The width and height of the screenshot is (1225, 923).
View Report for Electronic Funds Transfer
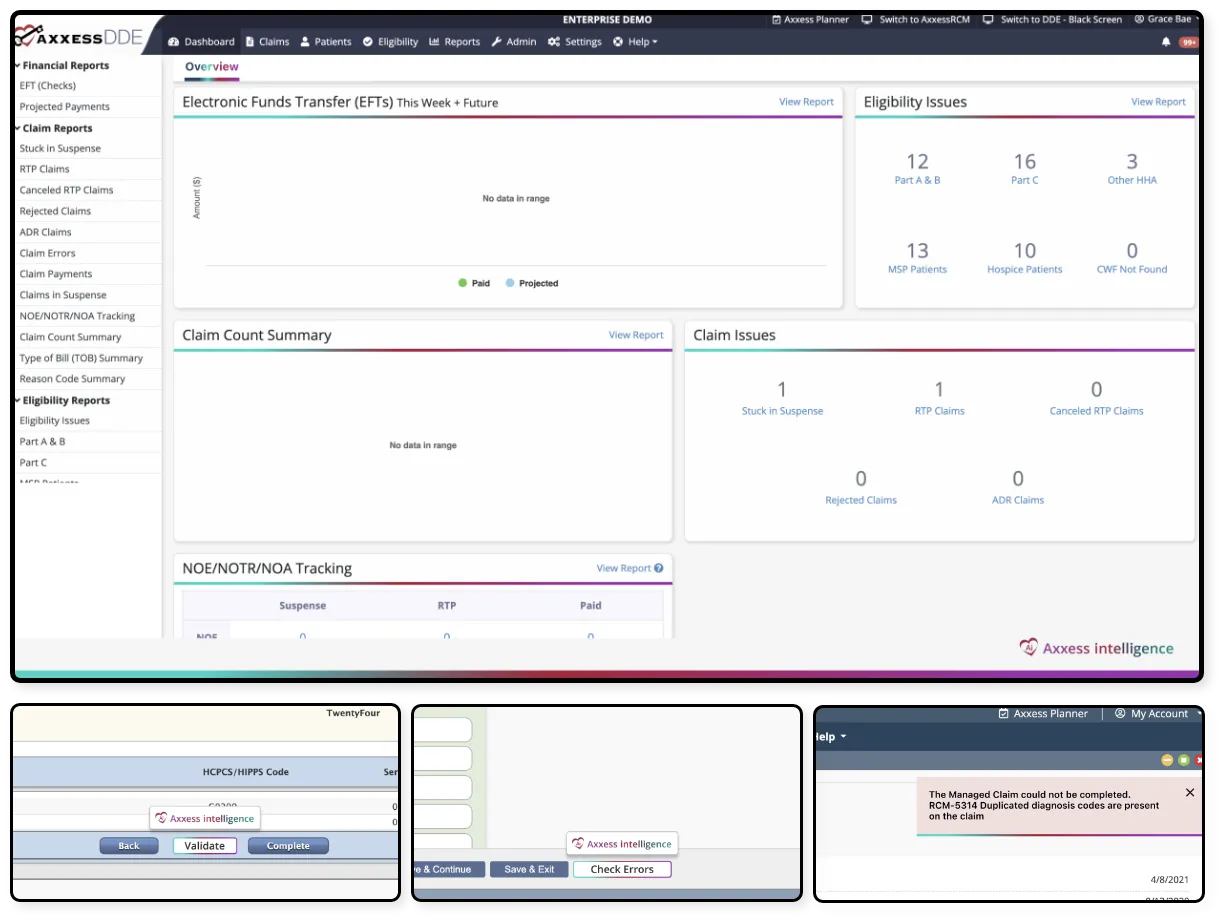point(806,102)
